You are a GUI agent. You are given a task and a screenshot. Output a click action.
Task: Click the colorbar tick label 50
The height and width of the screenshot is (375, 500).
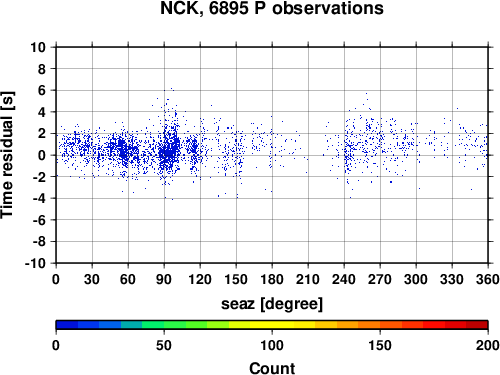point(164,345)
